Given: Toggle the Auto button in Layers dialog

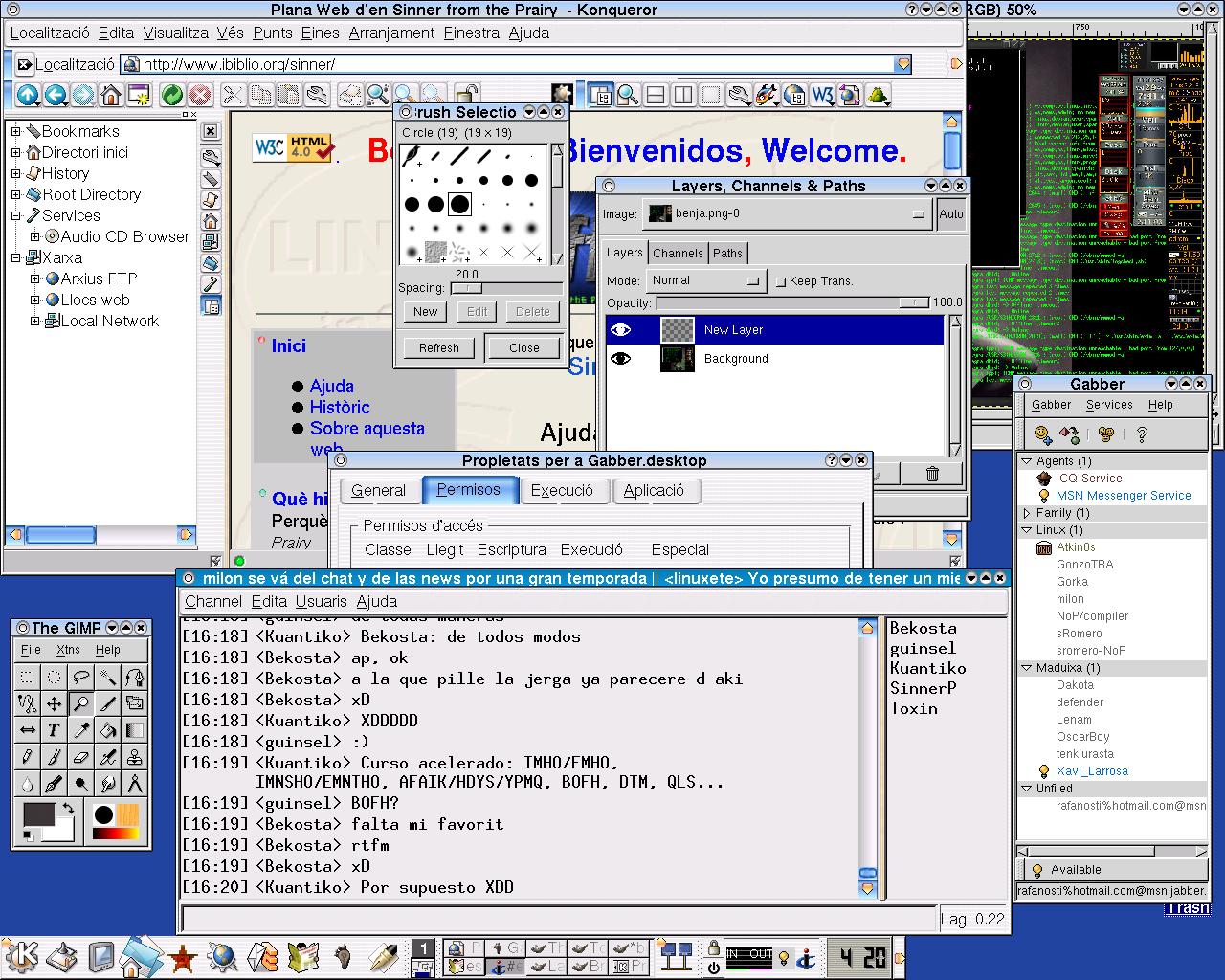Looking at the screenshot, I should pos(951,214).
